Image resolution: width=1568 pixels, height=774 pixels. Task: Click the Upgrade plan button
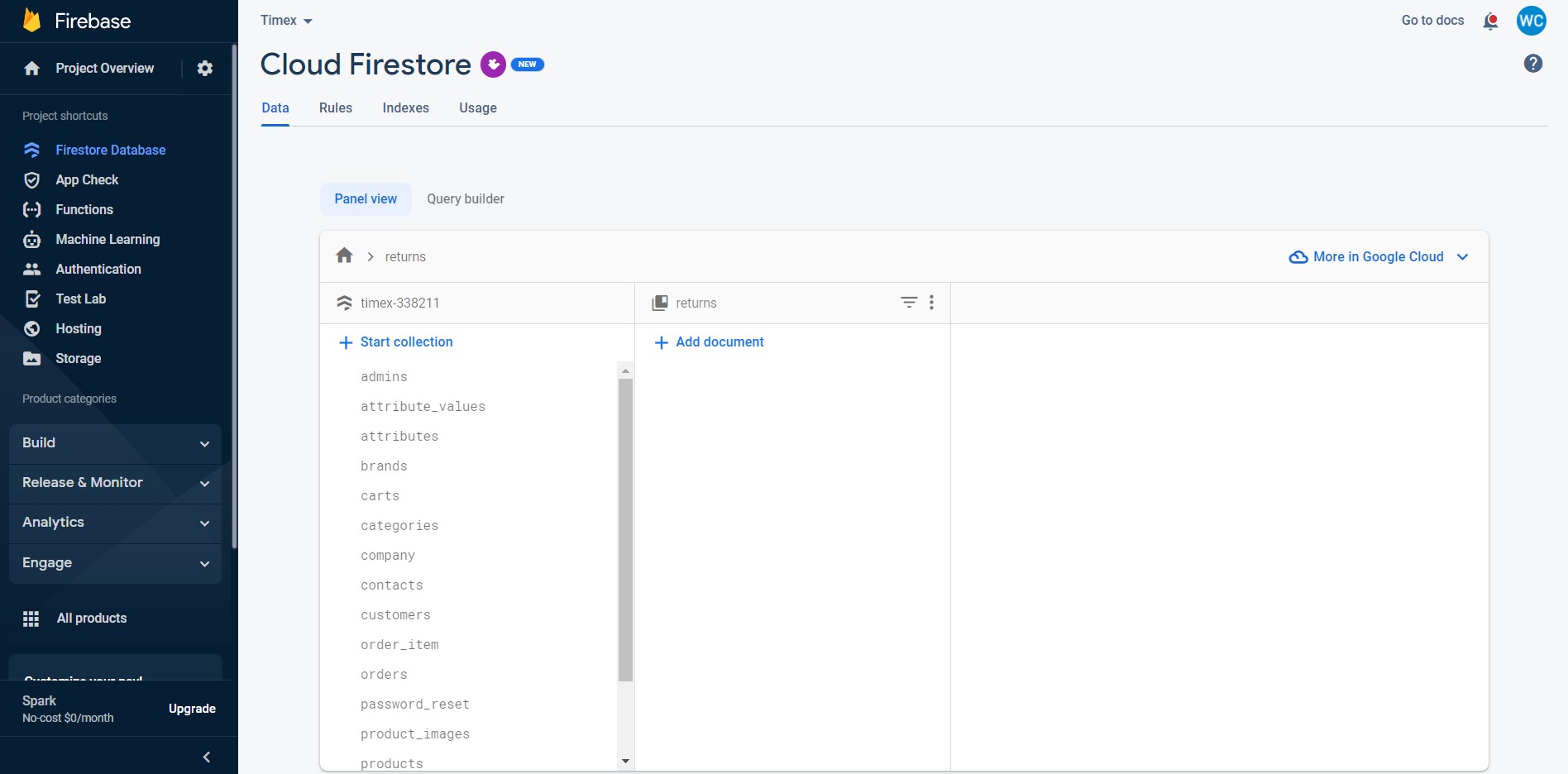coord(192,709)
